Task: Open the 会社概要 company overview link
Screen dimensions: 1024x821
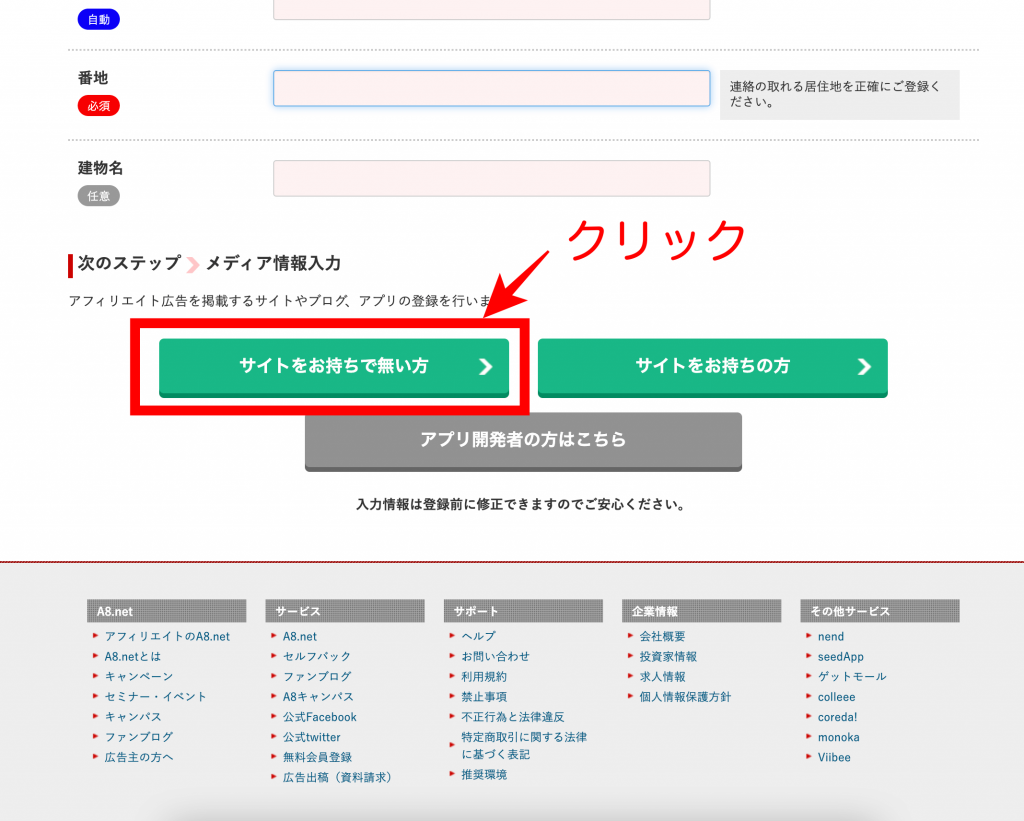Action: [662, 636]
